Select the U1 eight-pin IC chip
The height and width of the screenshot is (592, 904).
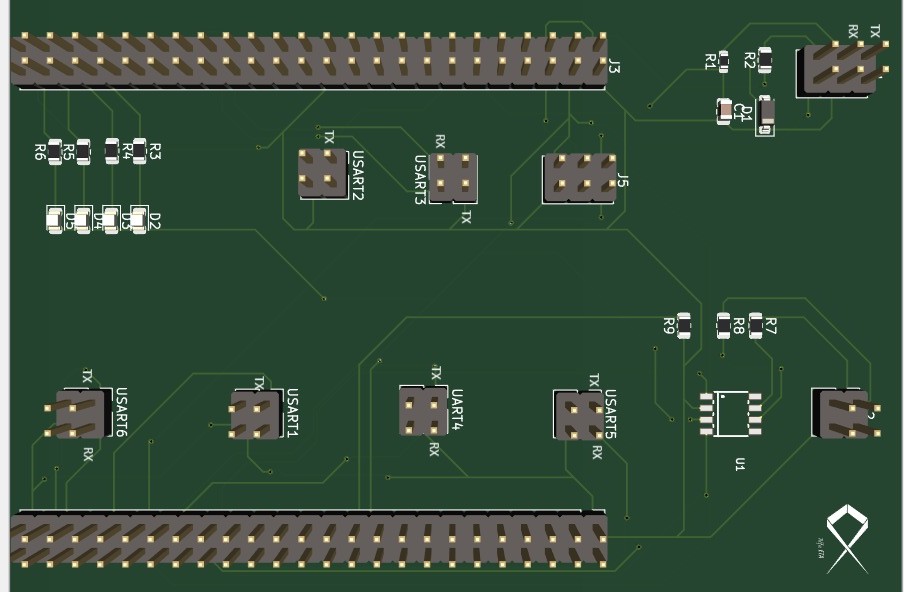point(731,413)
